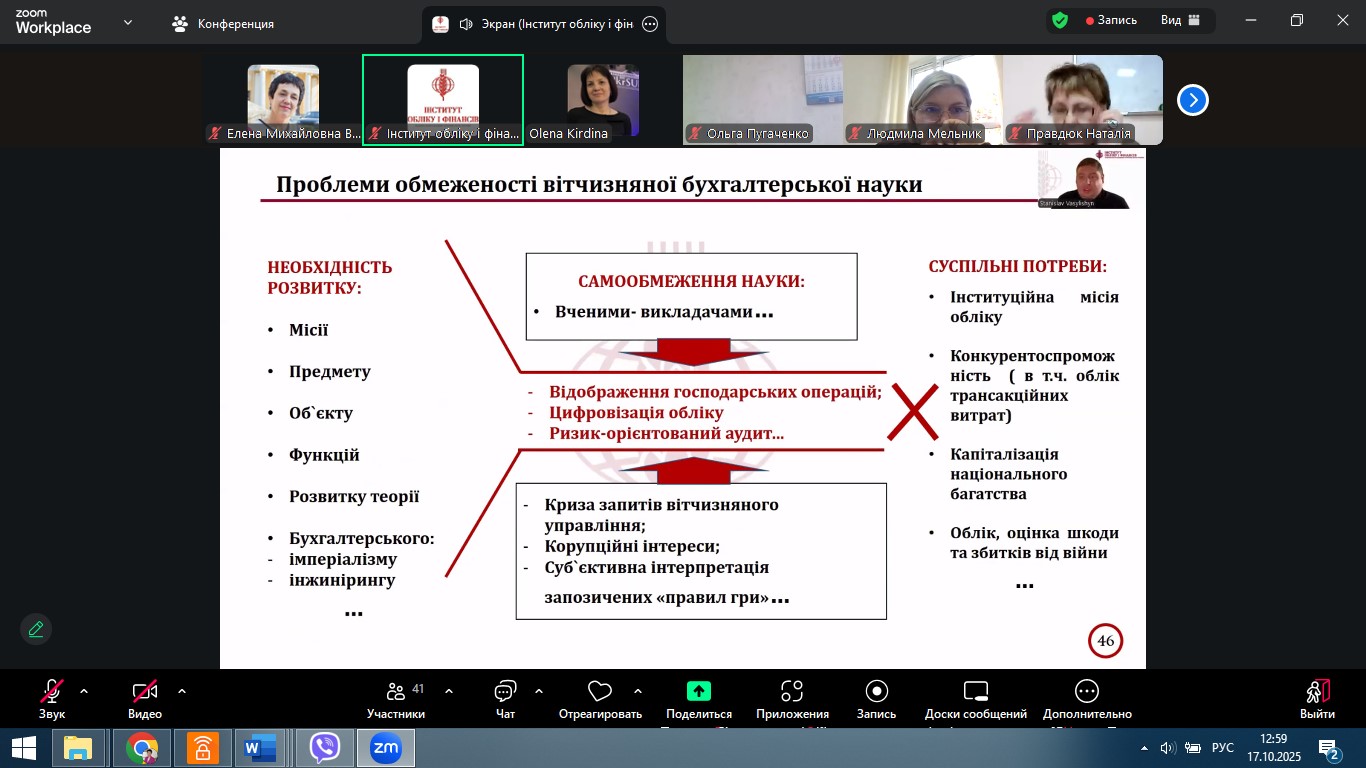Image resolution: width=1366 pixels, height=768 pixels.
Task: Open the Reactions heart icon
Action: pos(599,692)
